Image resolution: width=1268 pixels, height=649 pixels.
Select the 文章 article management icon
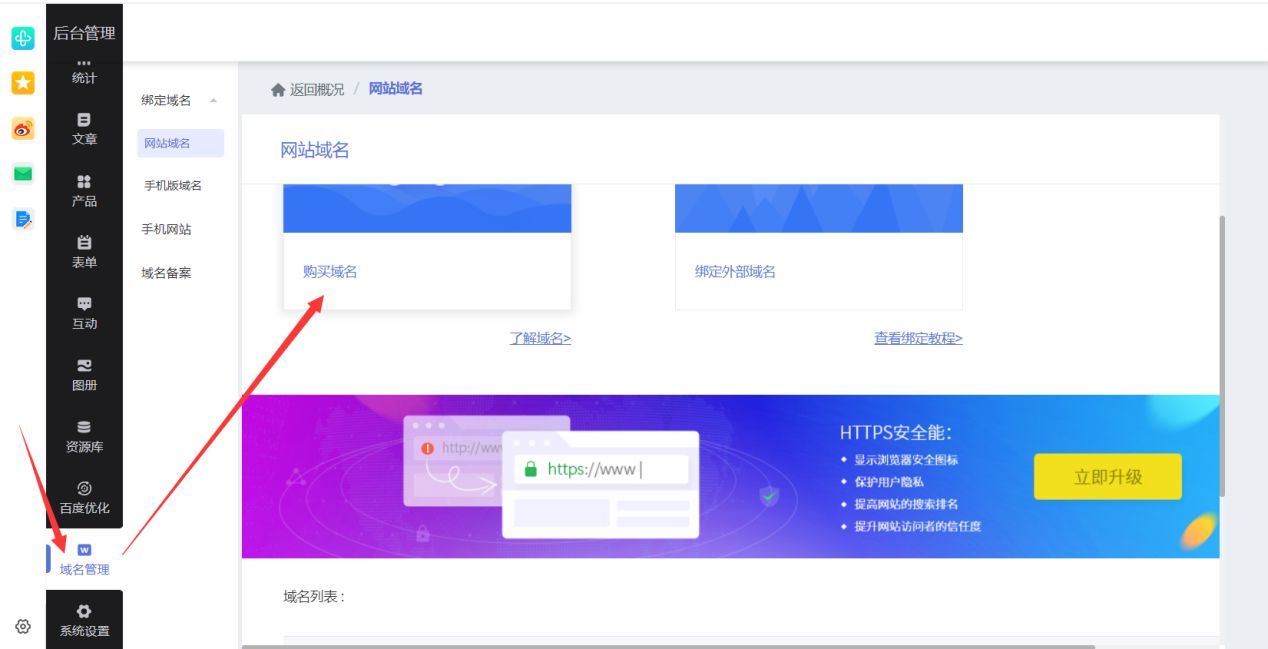click(84, 129)
